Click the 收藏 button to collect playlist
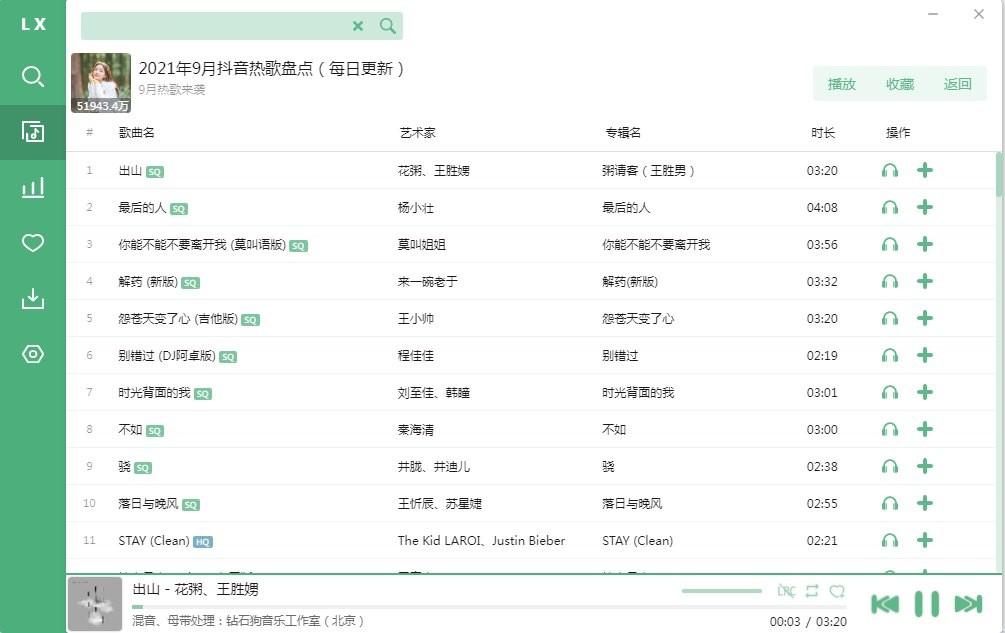The width and height of the screenshot is (1005, 633). coord(900,84)
